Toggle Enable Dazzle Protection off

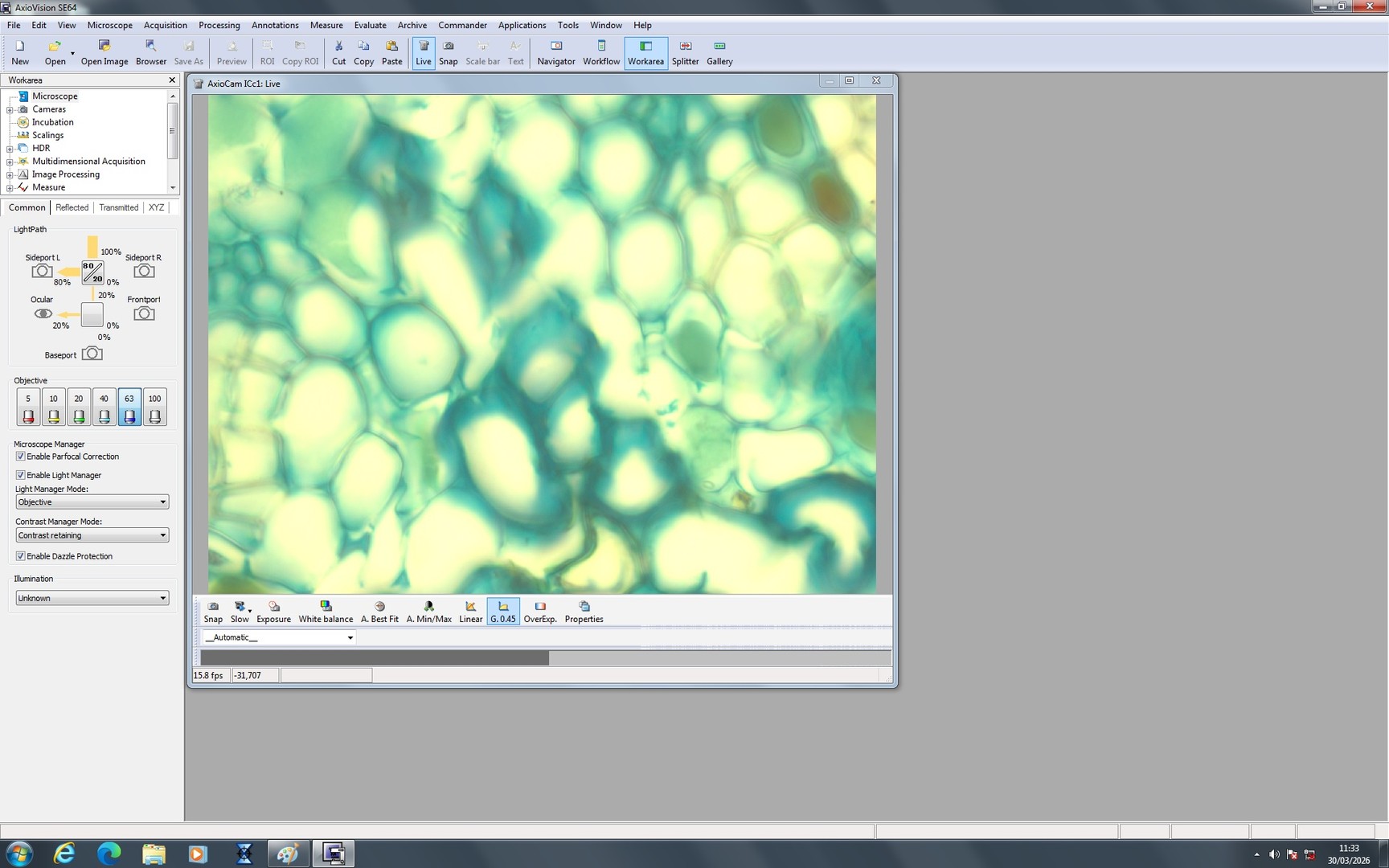(20, 555)
